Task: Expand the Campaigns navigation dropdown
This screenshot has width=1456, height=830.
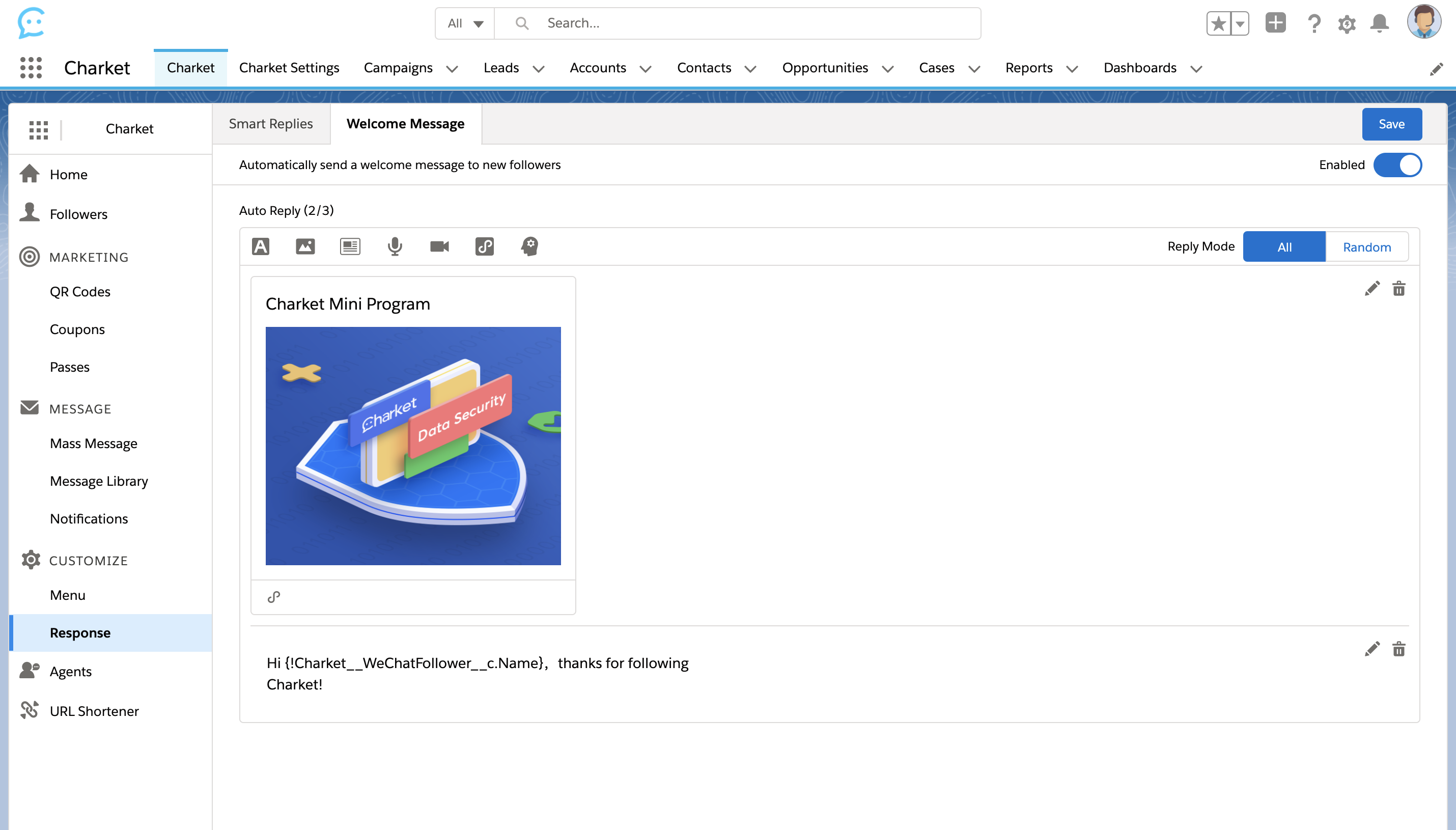Action: coord(452,69)
